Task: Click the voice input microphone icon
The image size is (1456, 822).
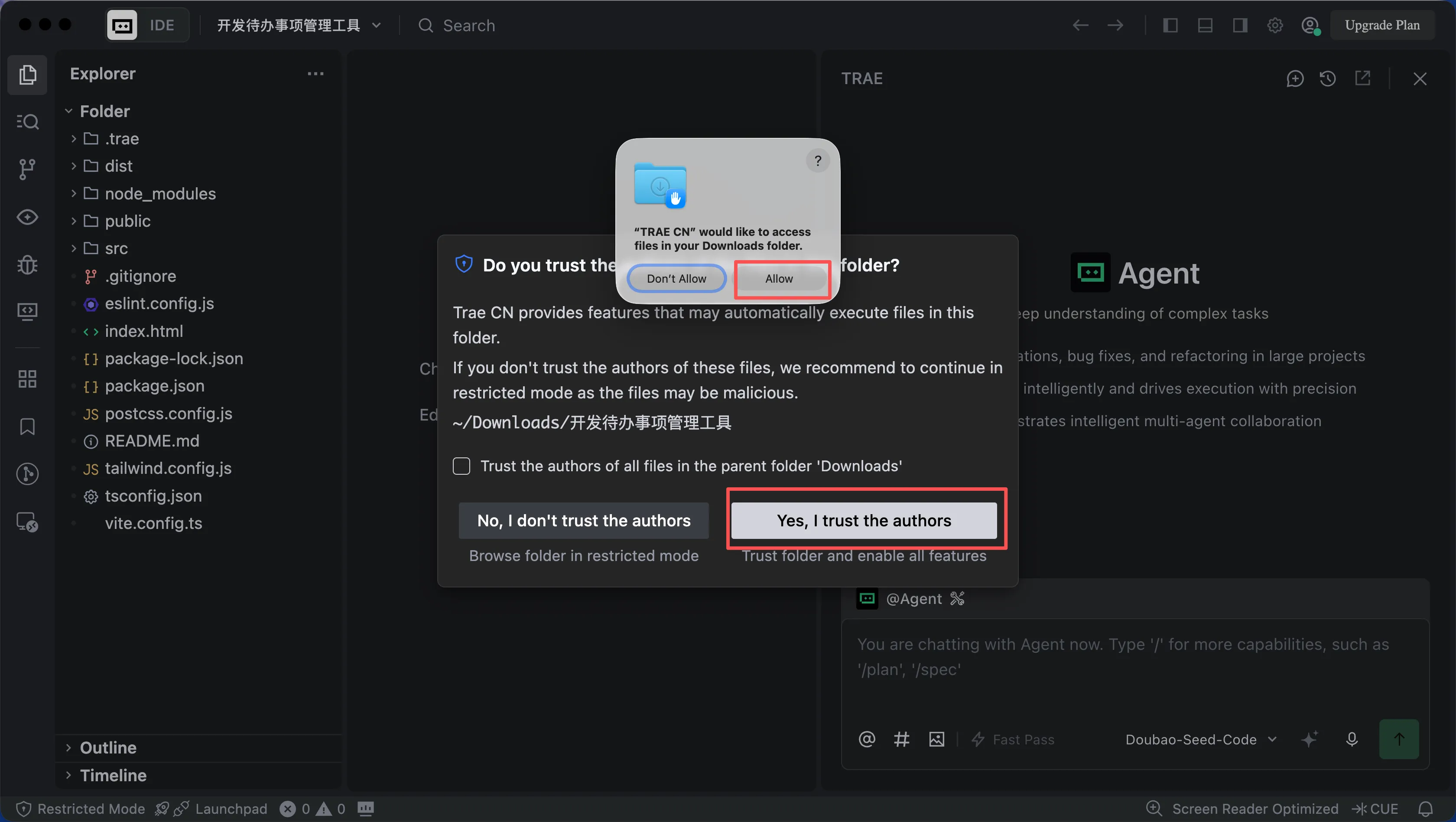Action: 1352,740
